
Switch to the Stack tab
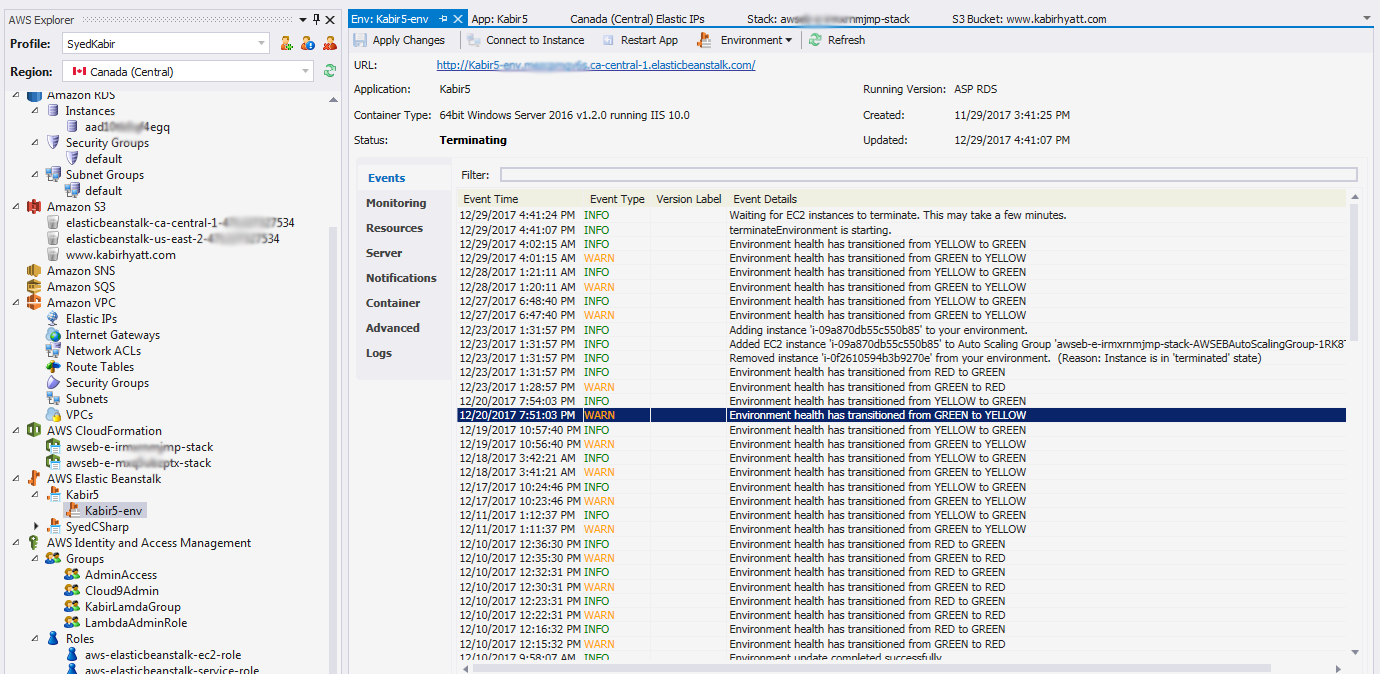click(828, 19)
